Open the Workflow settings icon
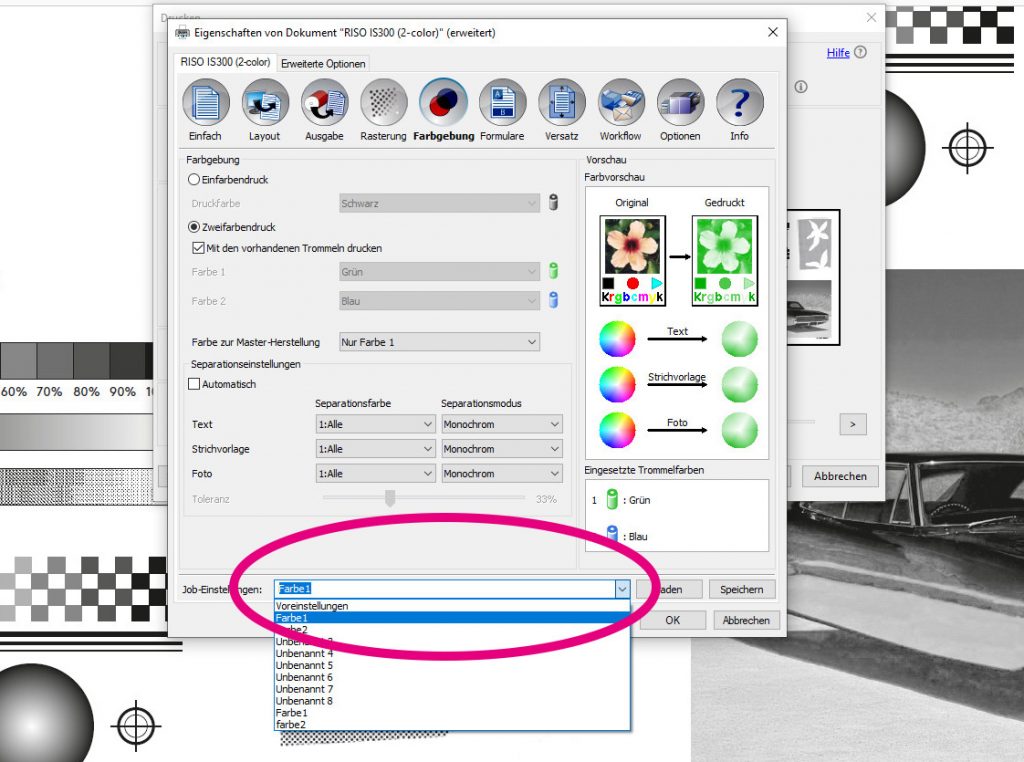The image size is (1024, 762). point(621,103)
